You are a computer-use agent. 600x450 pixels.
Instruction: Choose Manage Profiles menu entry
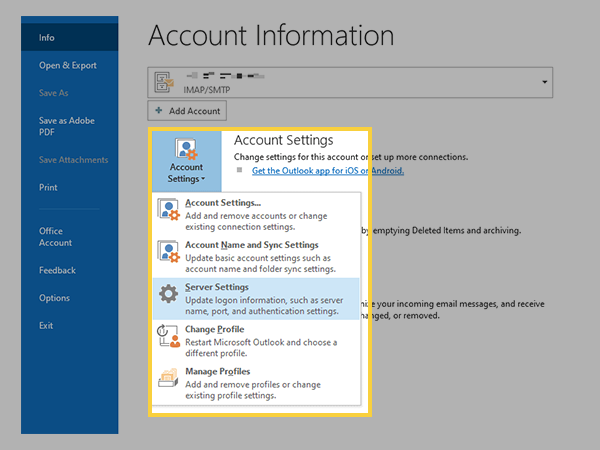pyautogui.click(x=256, y=383)
